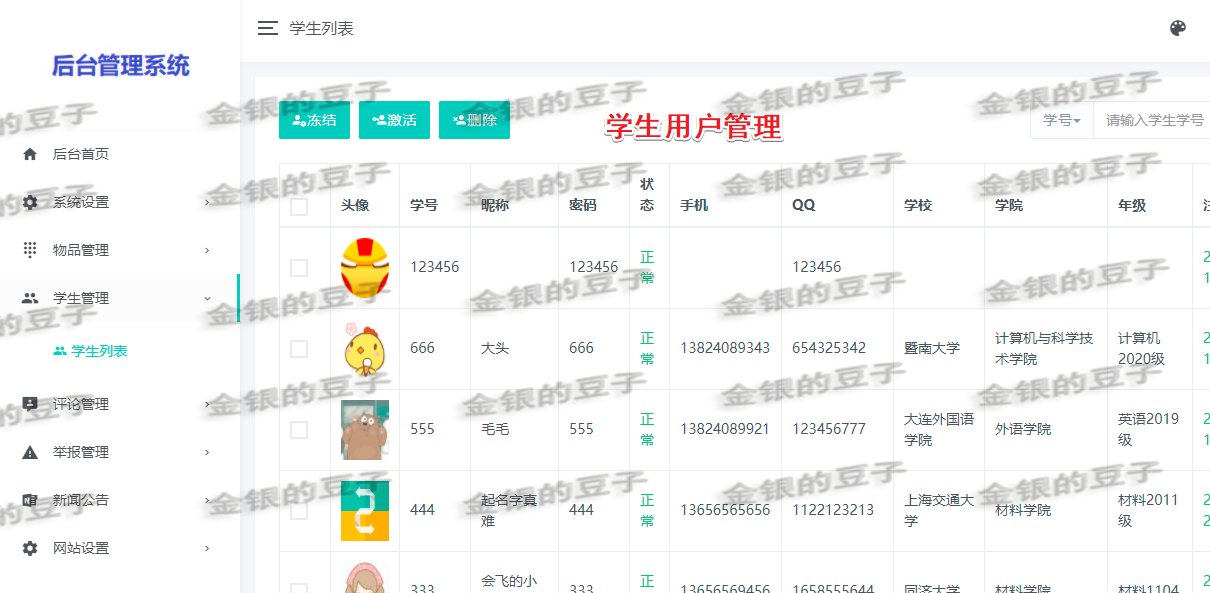Click the small people icon beside 学生列表
The height and width of the screenshot is (593, 1210).
coord(59,351)
